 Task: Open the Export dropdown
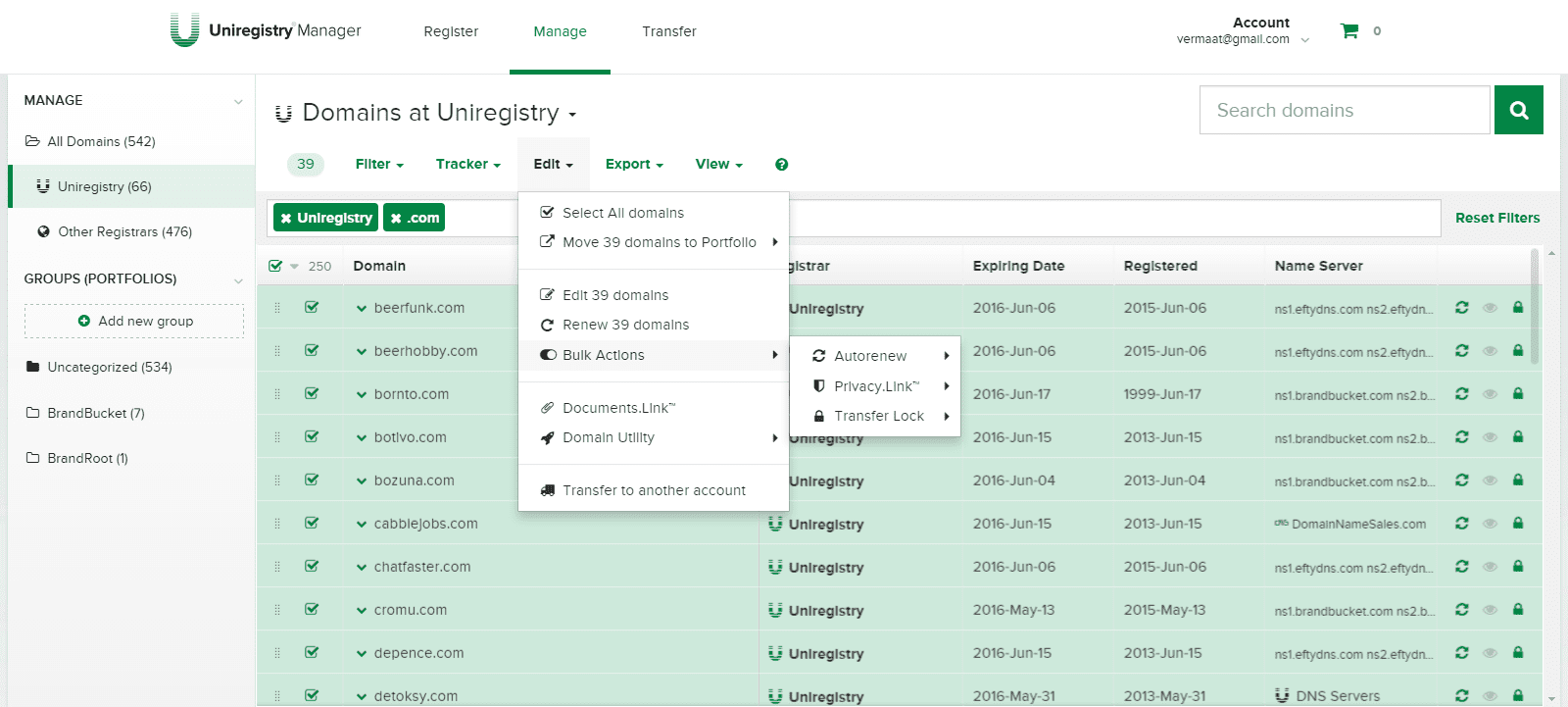click(634, 164)
